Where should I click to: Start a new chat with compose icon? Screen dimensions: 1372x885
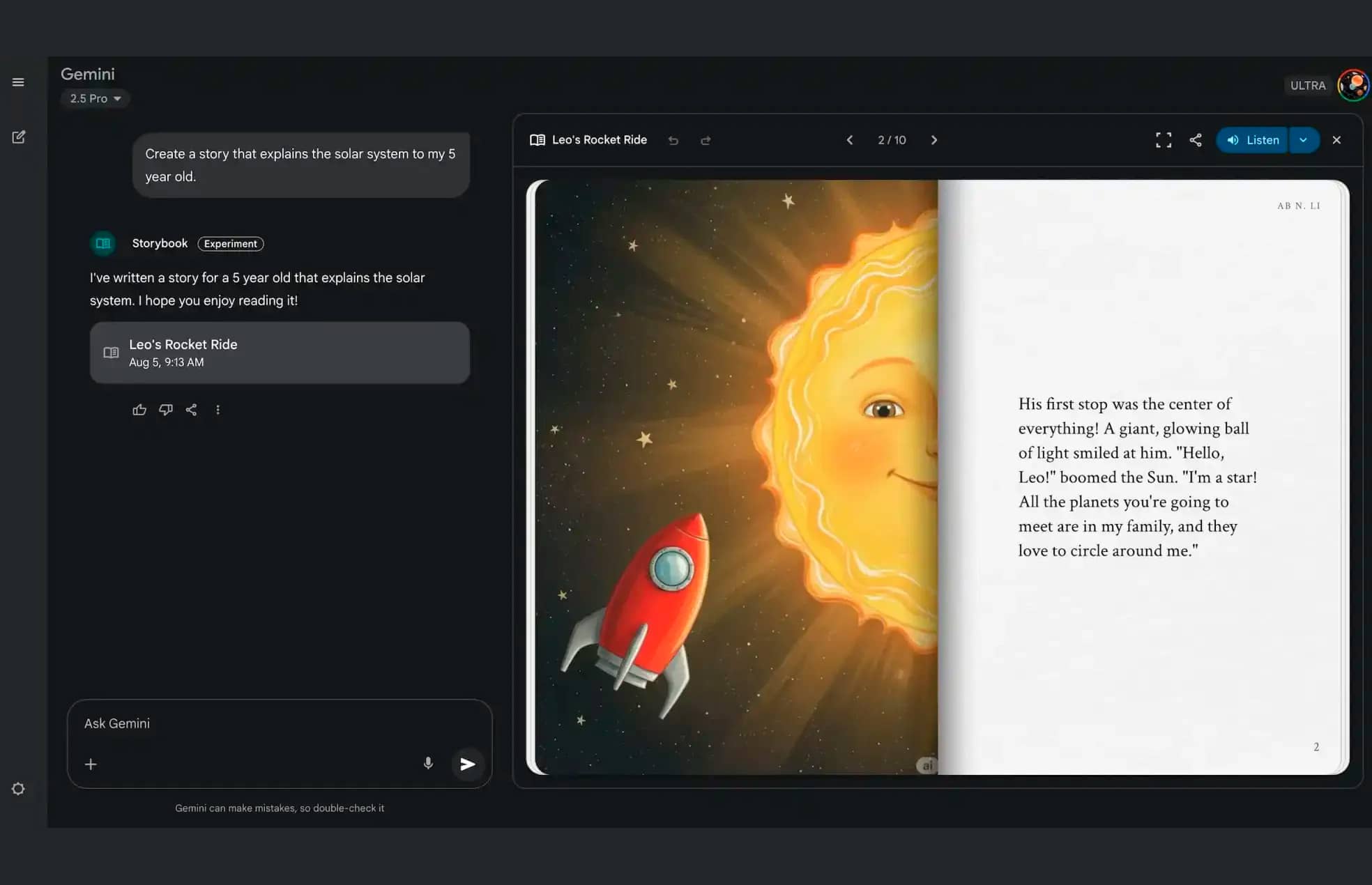(19, 137)
